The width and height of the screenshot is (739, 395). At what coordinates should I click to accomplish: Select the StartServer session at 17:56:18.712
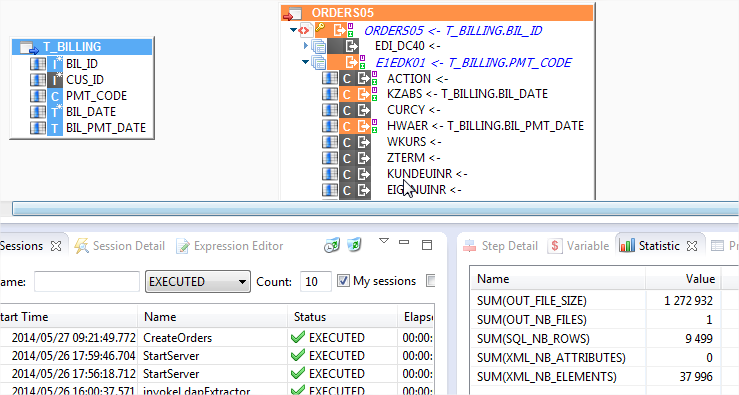click(x=217, y=373)
